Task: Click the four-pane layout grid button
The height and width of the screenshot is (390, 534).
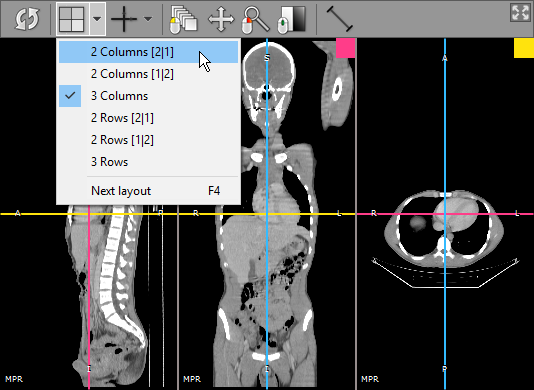Action: click(x=72, y=19)
